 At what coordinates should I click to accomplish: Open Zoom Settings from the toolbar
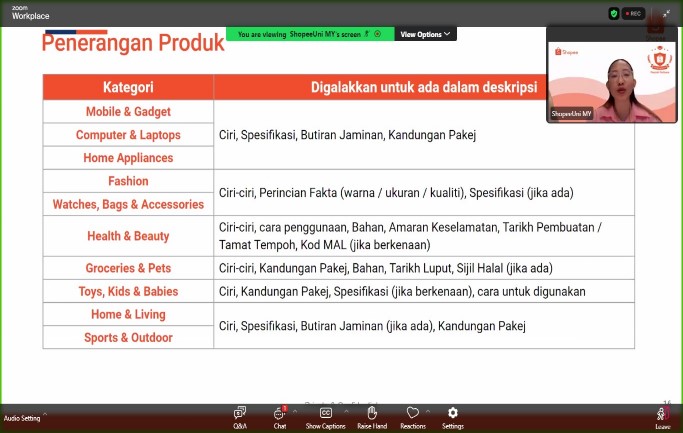tap(453, 416)
